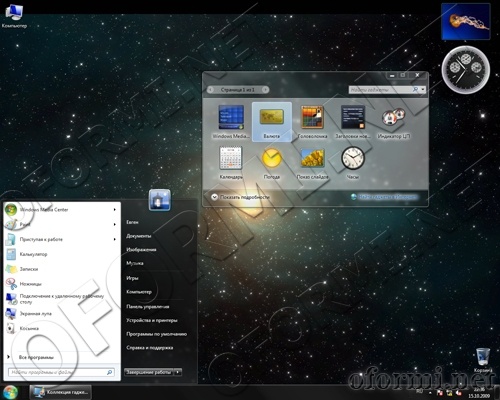Open Устройства и принтеры
The height and width of the screenshot is (400, 500).
pos(152,320)
